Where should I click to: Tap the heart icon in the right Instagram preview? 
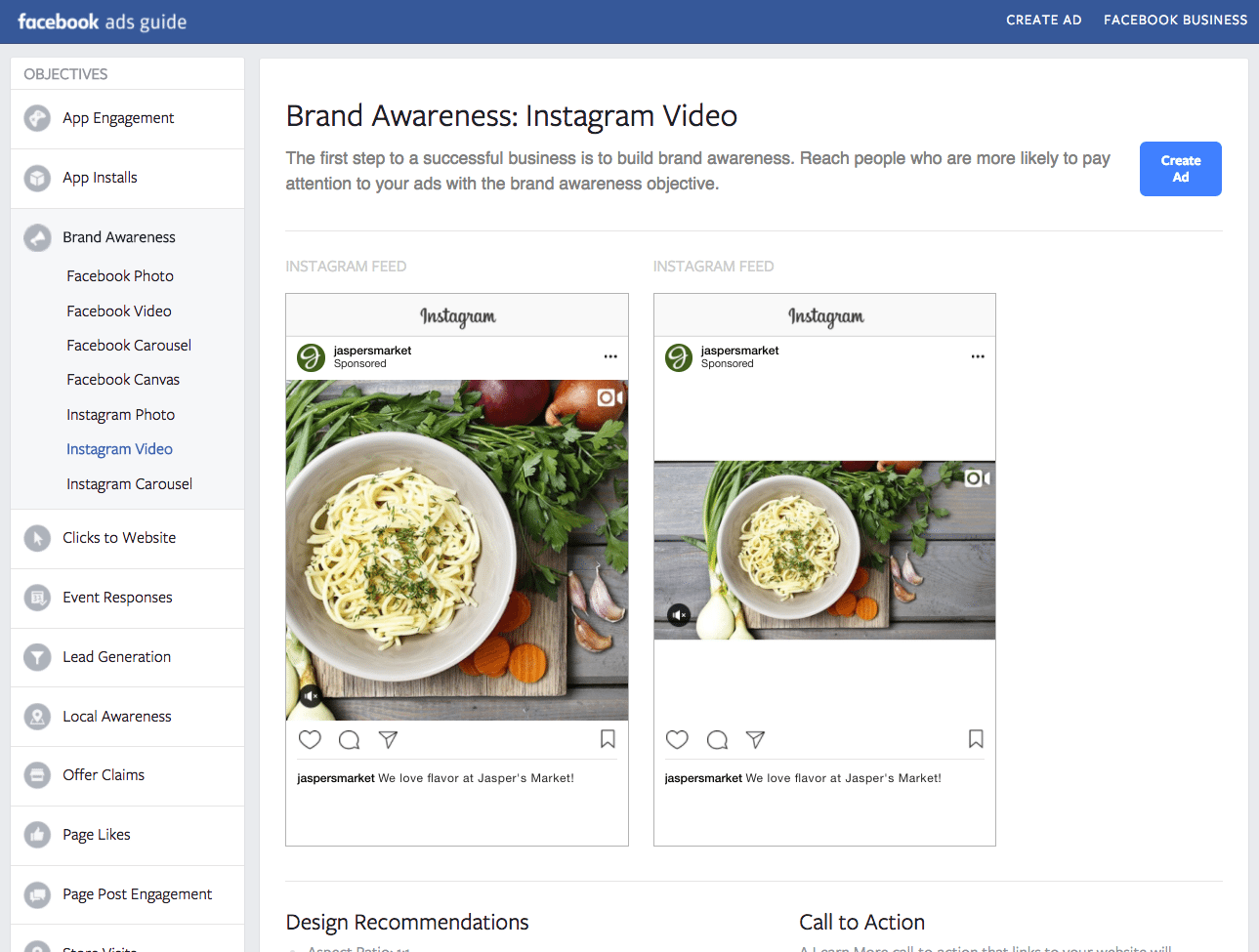pos(677,739)
